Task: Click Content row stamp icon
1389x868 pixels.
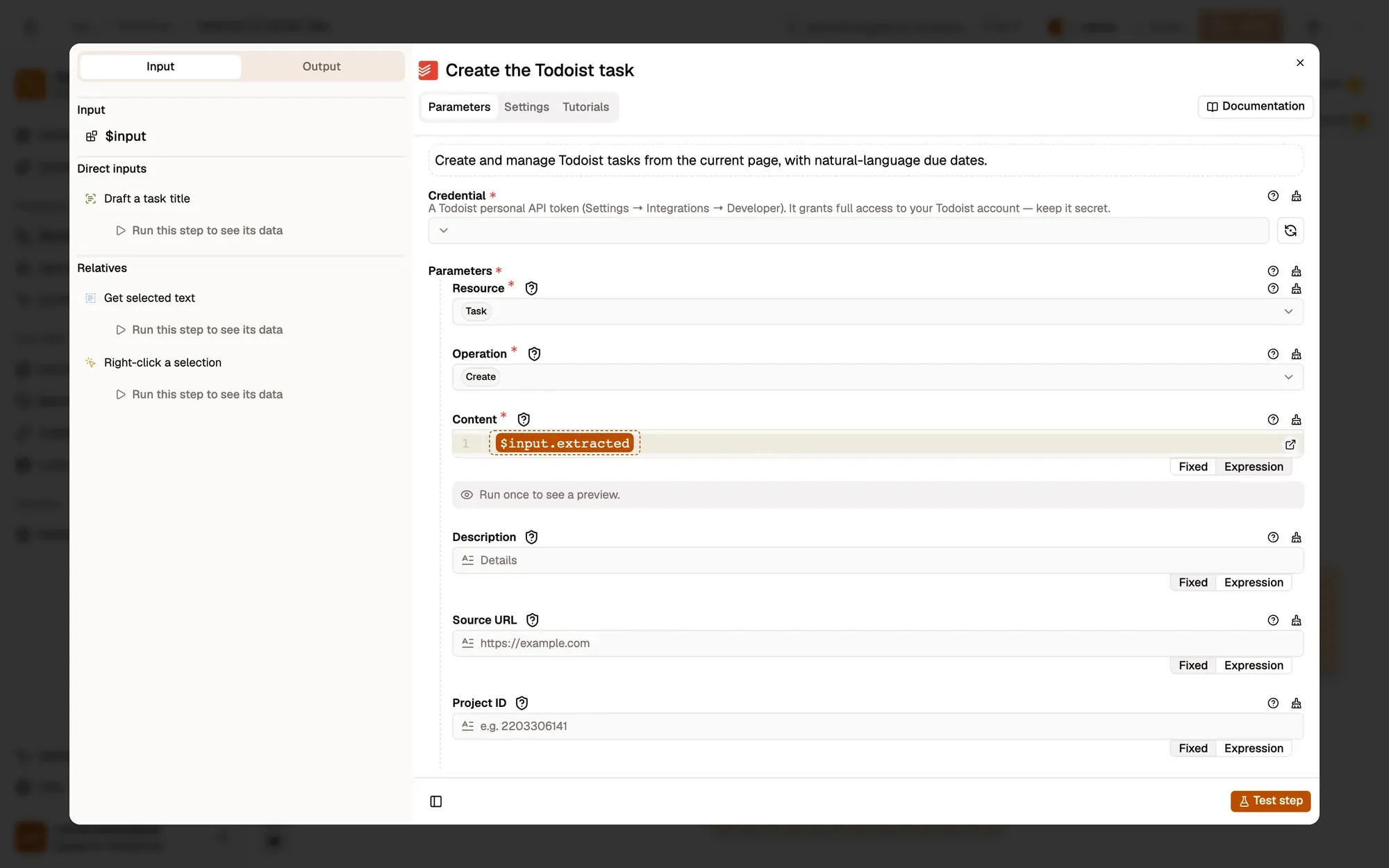Action: click(x=1296, y=419)
